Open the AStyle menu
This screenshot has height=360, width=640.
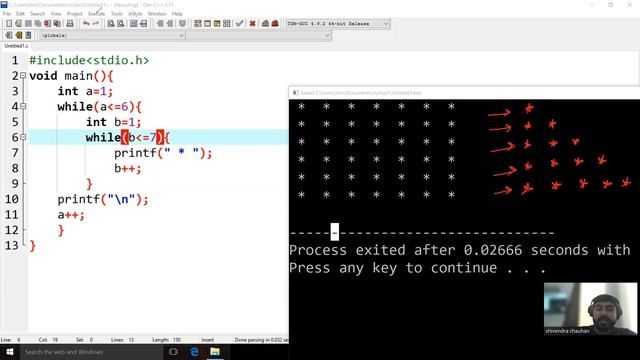point(135,13)
